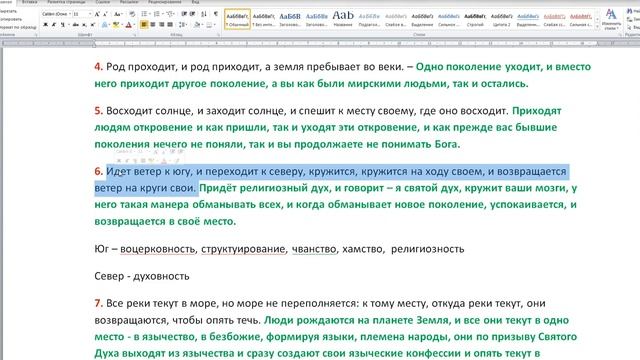Image resolution: width=640 pixels, height=360 pixels.
Task: Apply the Без интервала style
Action: [264, 20]
